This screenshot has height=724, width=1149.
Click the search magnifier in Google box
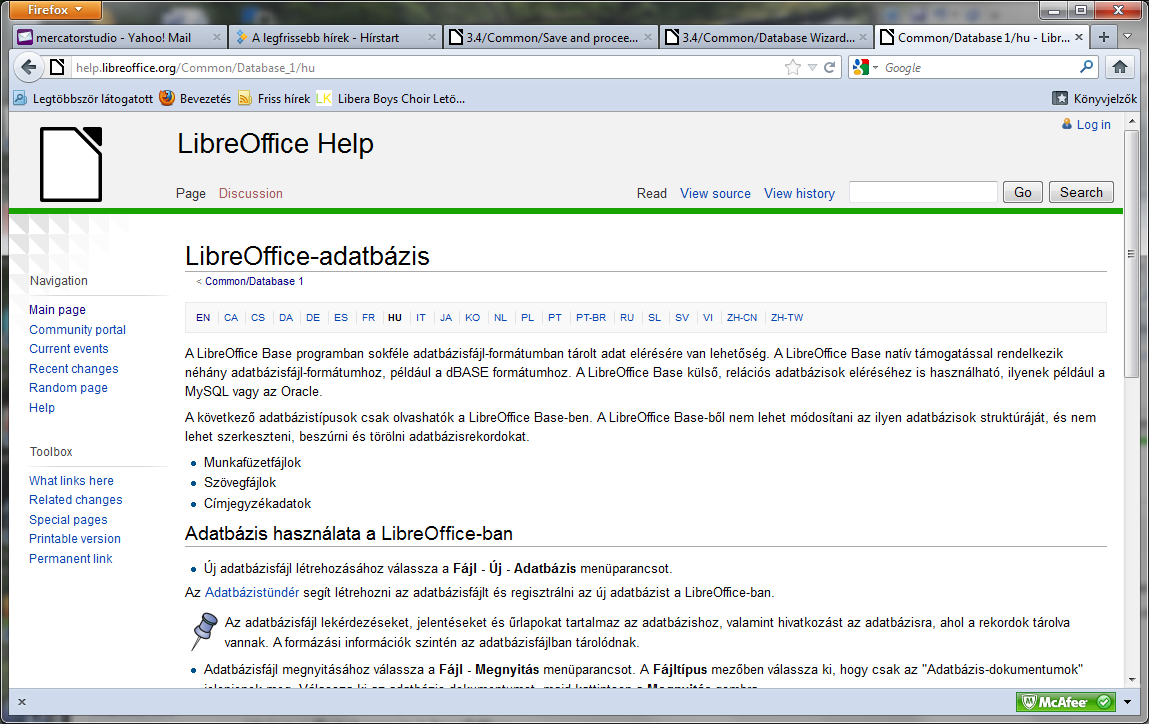[x=1087, y=67]
